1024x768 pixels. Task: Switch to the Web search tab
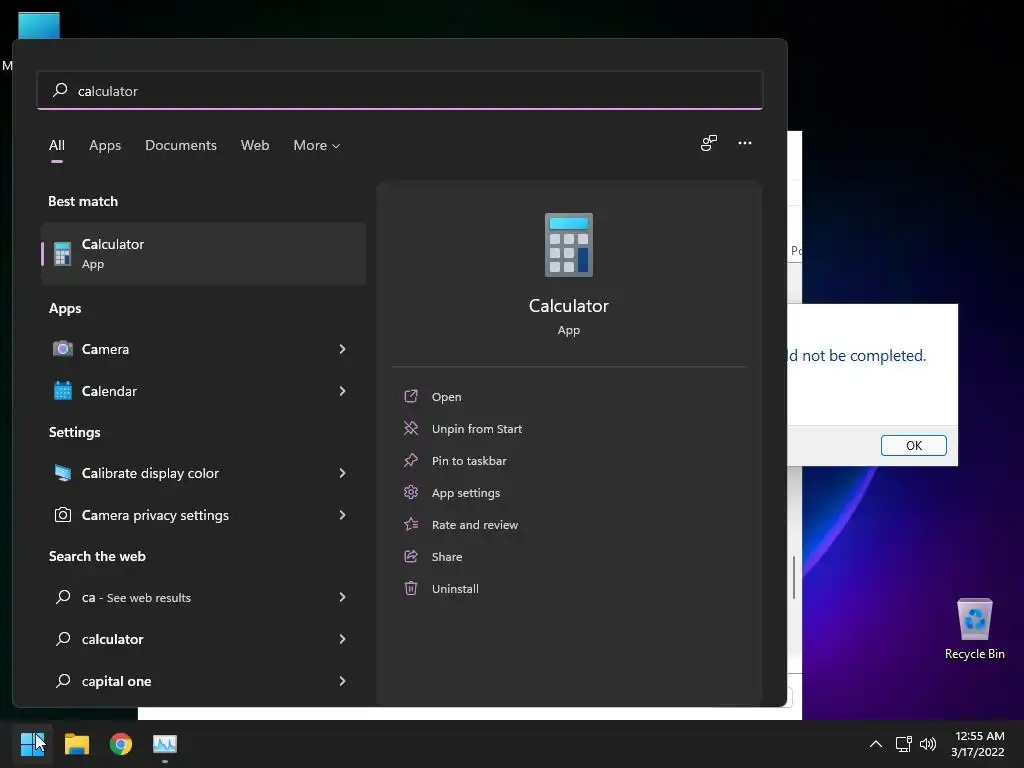click(x=255, y=145)
